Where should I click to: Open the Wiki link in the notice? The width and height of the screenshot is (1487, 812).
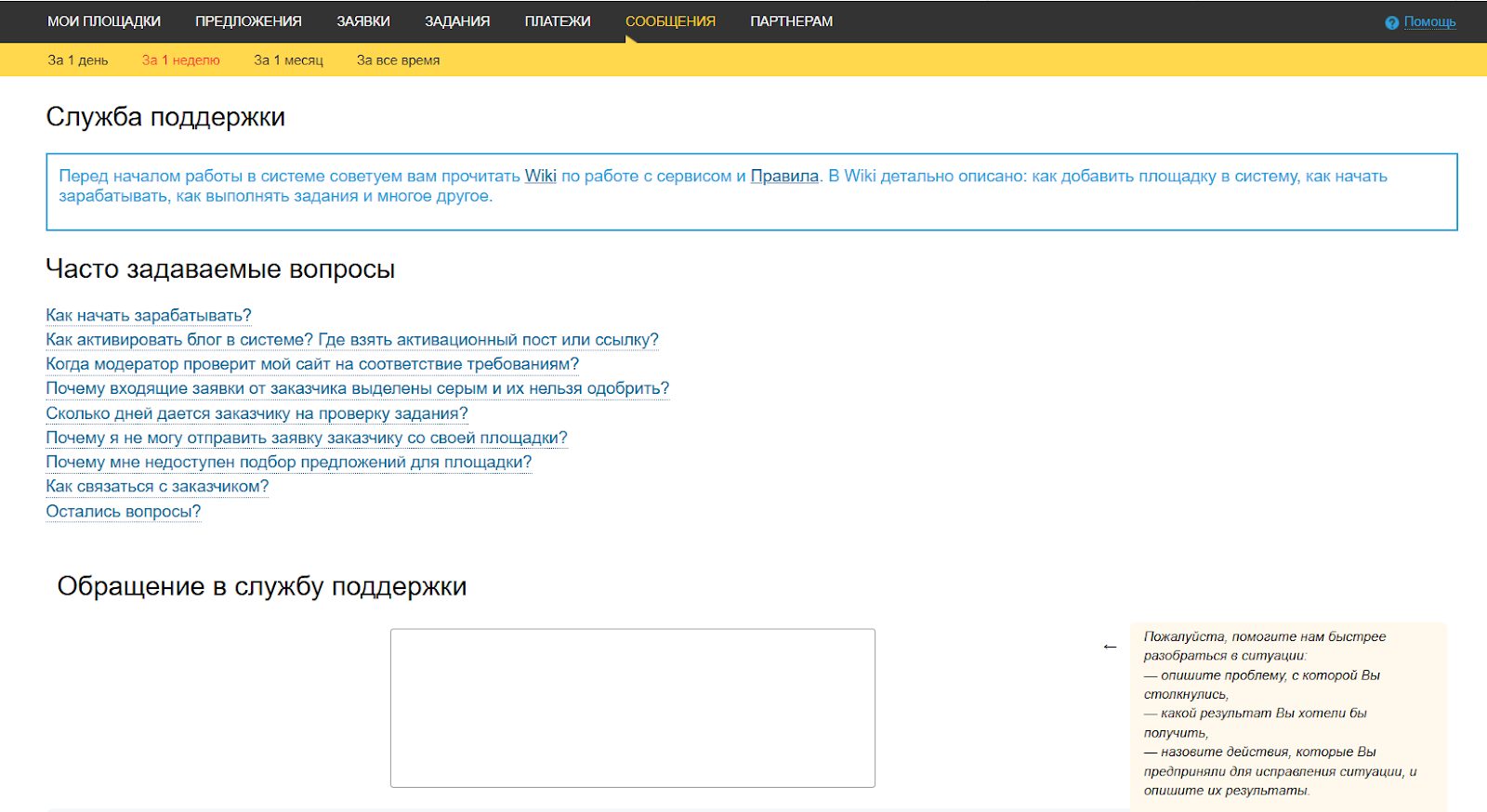(x=540, y=177)
